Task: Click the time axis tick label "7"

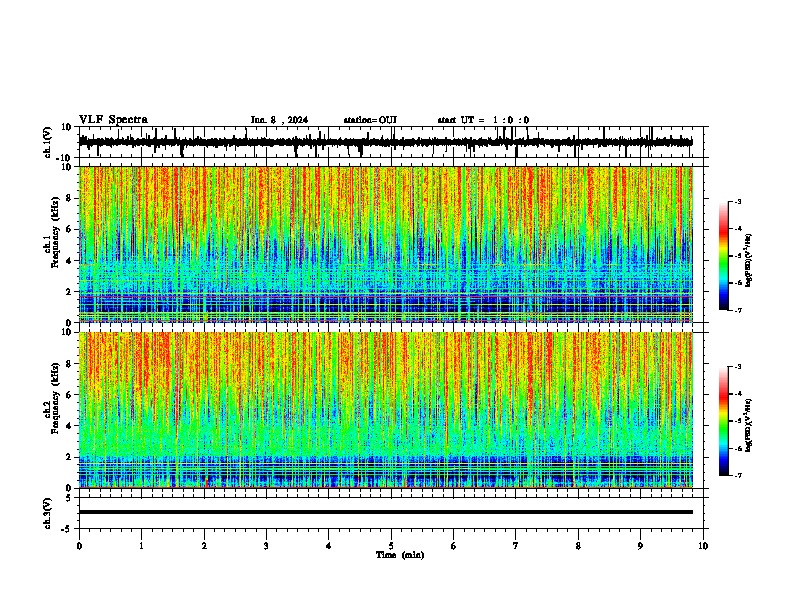Action: click(x=516, y=546)
